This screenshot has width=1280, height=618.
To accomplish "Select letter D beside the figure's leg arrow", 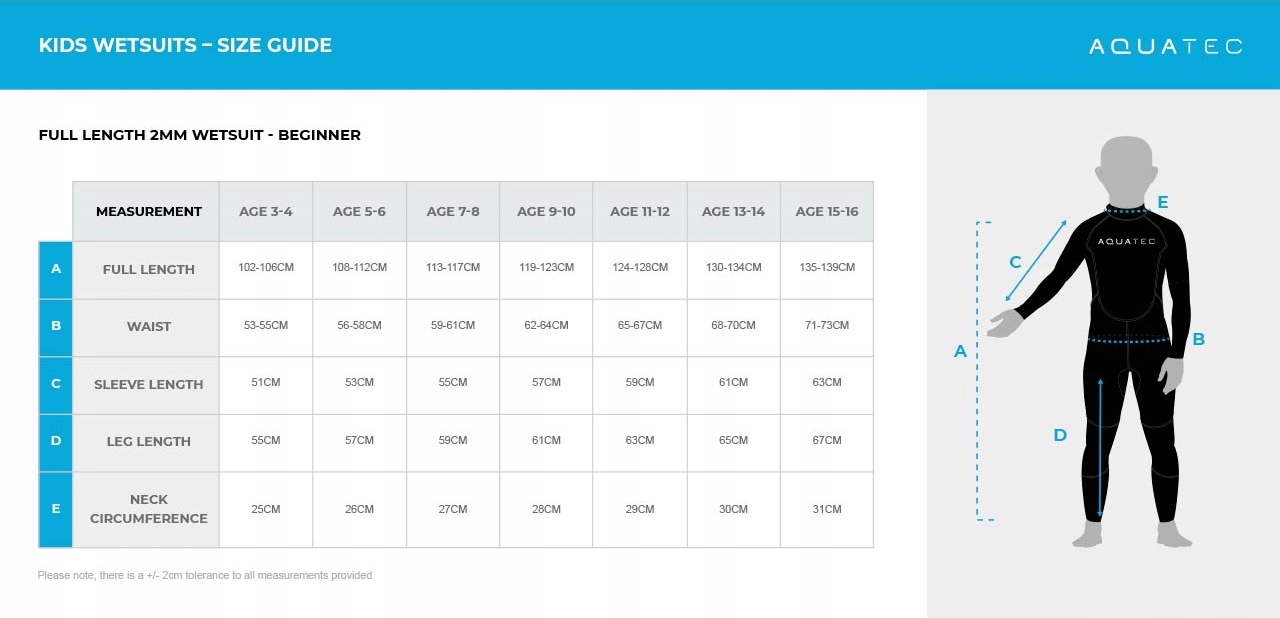I will 1060,435.
